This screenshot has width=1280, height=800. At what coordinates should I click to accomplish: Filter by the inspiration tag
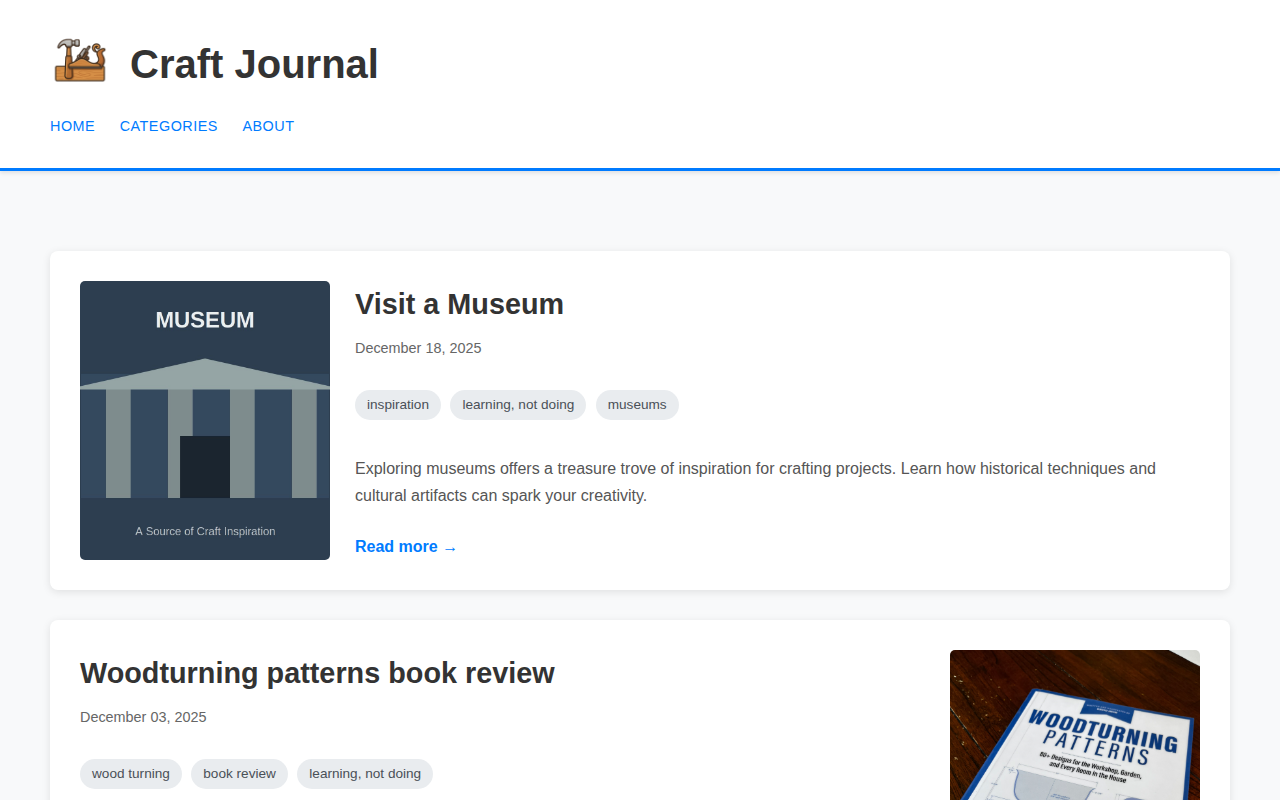click(398, 405)
